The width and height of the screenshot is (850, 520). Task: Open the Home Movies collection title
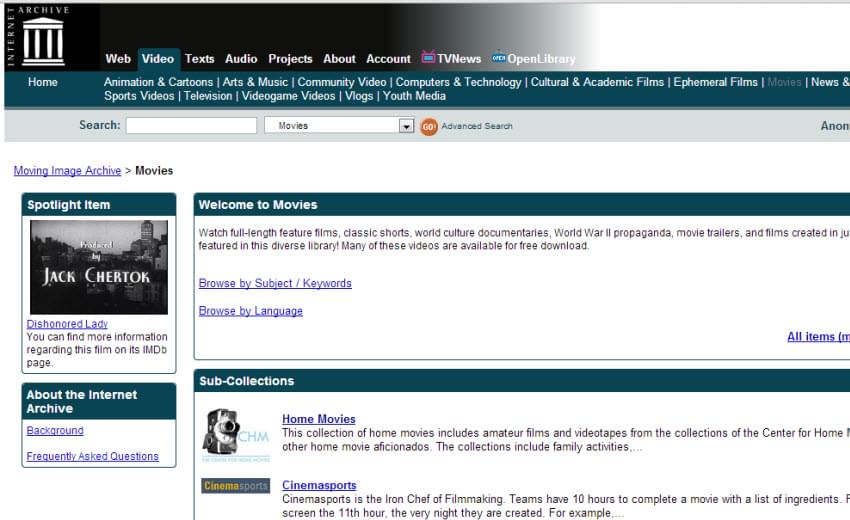coord(319,419)
